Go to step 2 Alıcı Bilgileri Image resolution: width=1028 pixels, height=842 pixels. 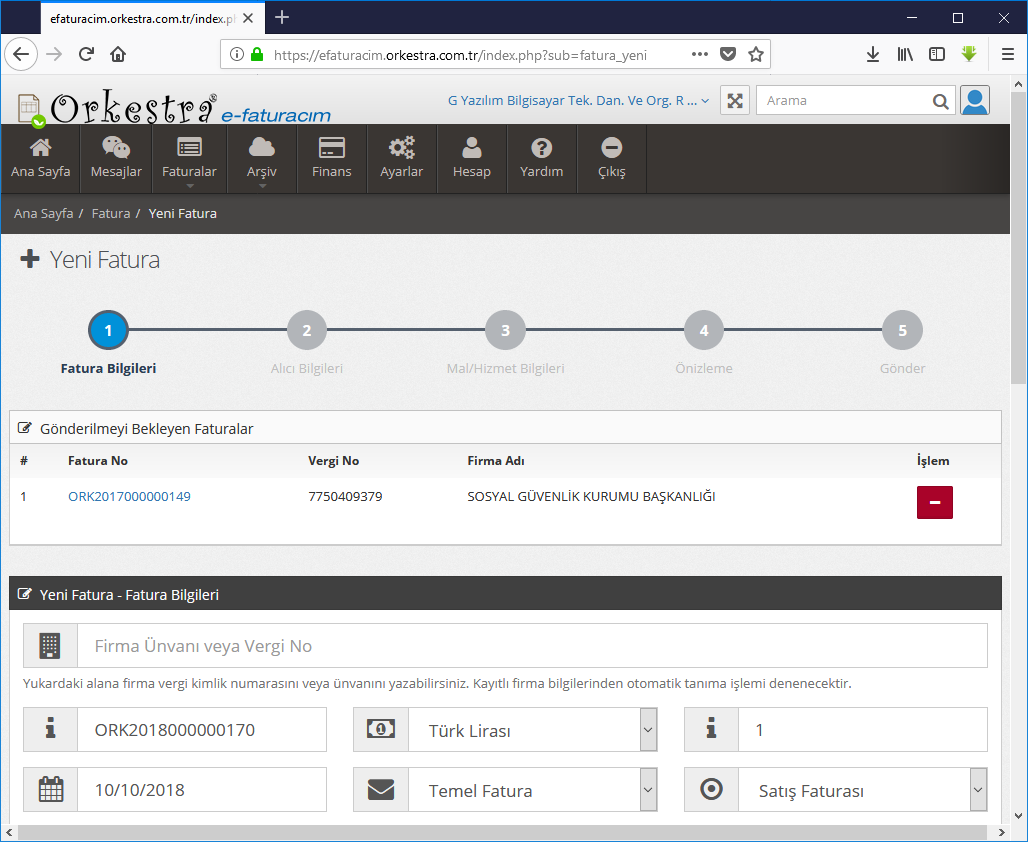click(307, 331)
